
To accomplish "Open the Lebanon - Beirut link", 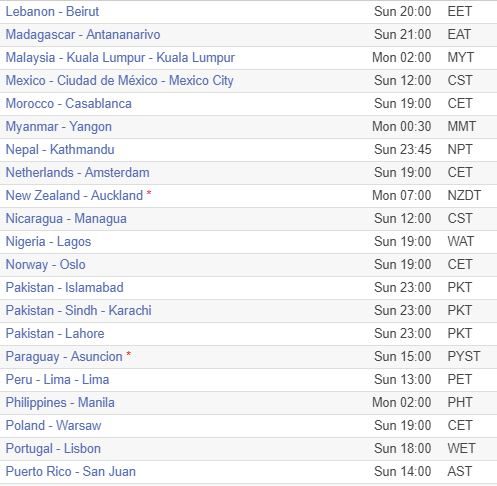I will click(52, 12).
